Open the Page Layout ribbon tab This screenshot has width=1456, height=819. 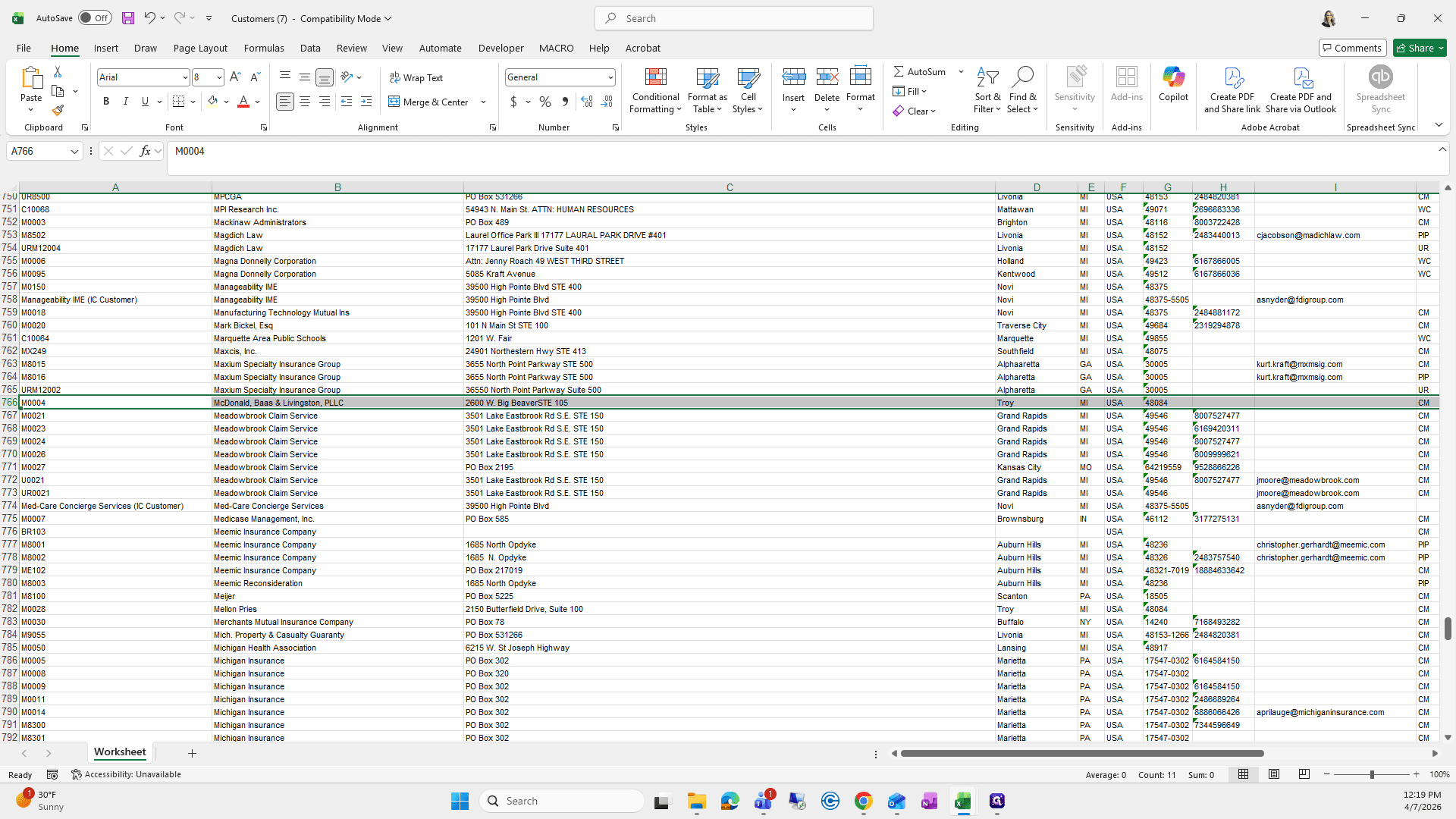[x=200, y=48]
